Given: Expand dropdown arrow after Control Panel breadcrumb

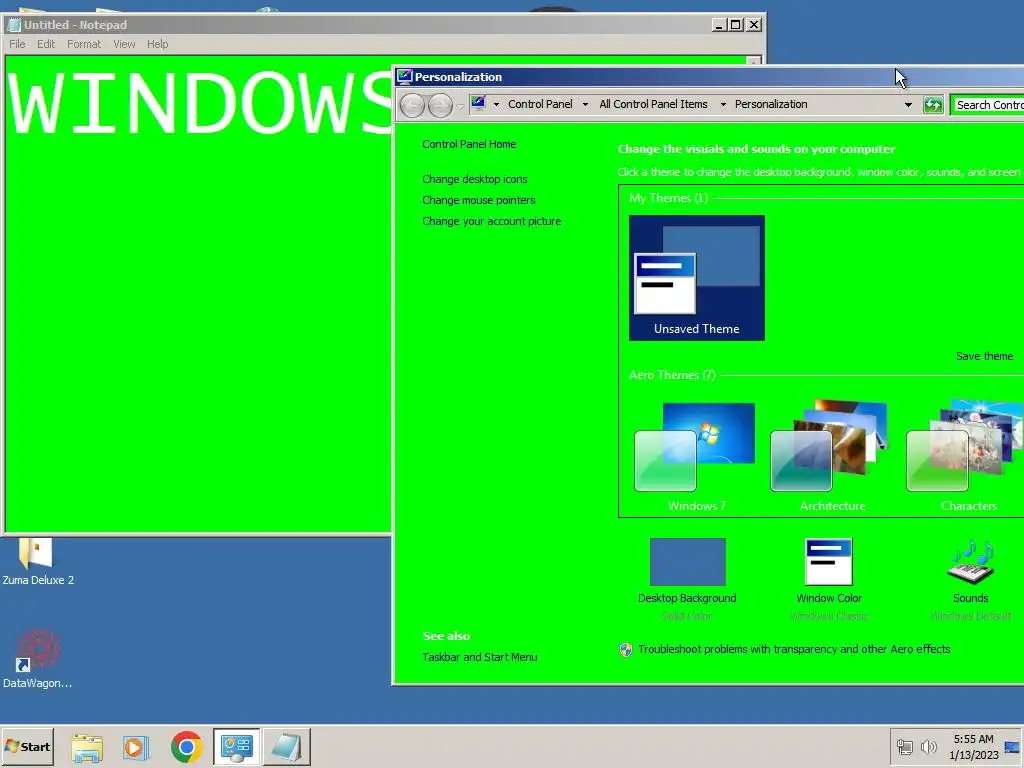Looking at the screenshot, I should pyautogui.click(x=585, y=104).
